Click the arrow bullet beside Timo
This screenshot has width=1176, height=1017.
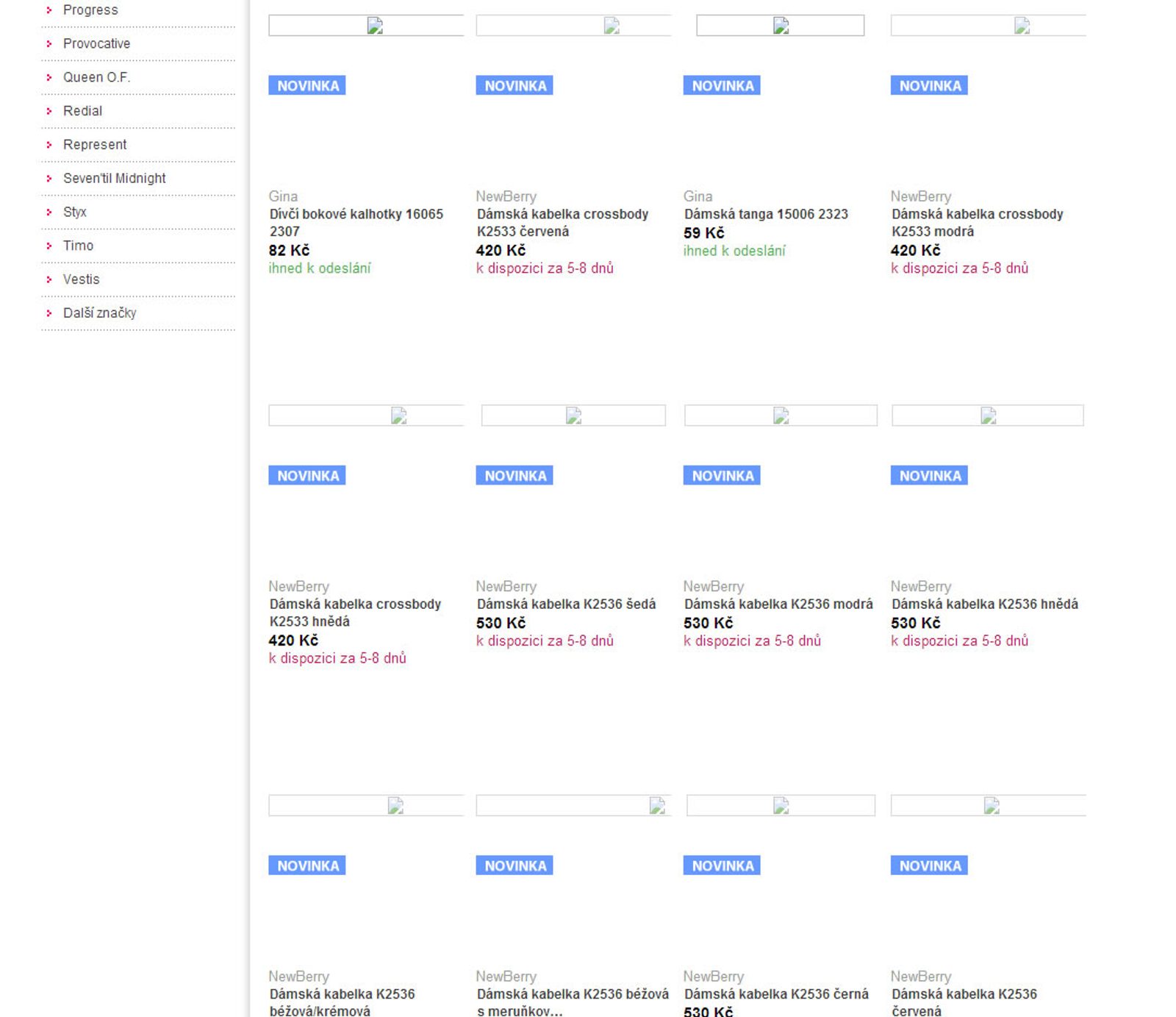[x=49, y=246]
